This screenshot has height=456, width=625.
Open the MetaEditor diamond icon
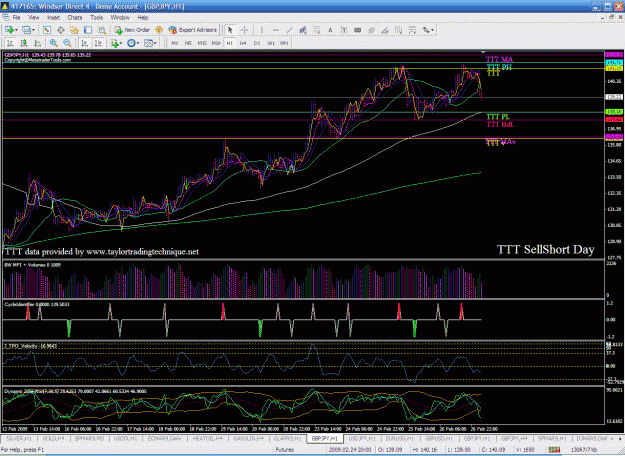pyautogui.click(x=159, y=30)
